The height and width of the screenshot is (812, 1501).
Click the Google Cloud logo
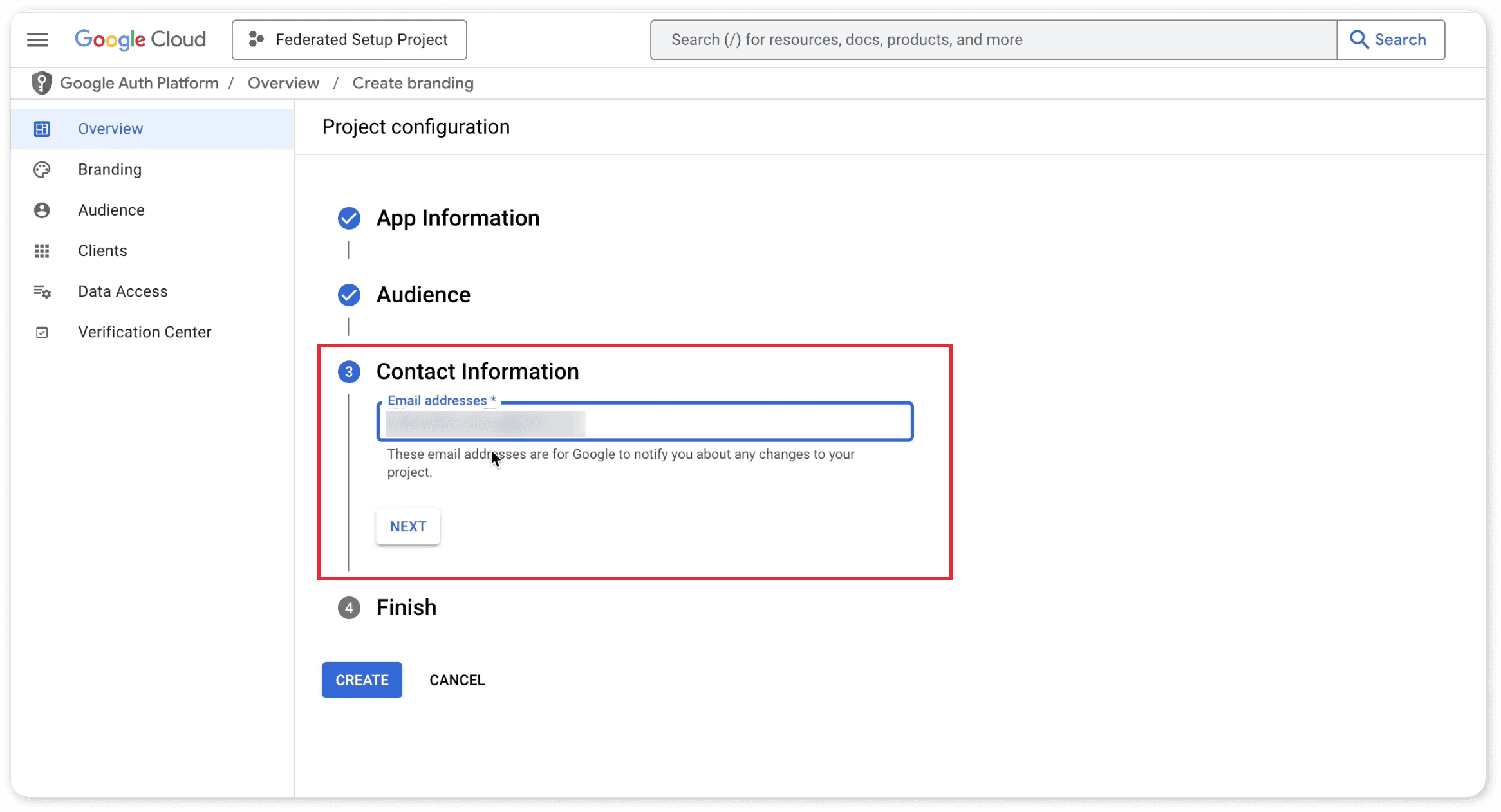coord(140,40)
